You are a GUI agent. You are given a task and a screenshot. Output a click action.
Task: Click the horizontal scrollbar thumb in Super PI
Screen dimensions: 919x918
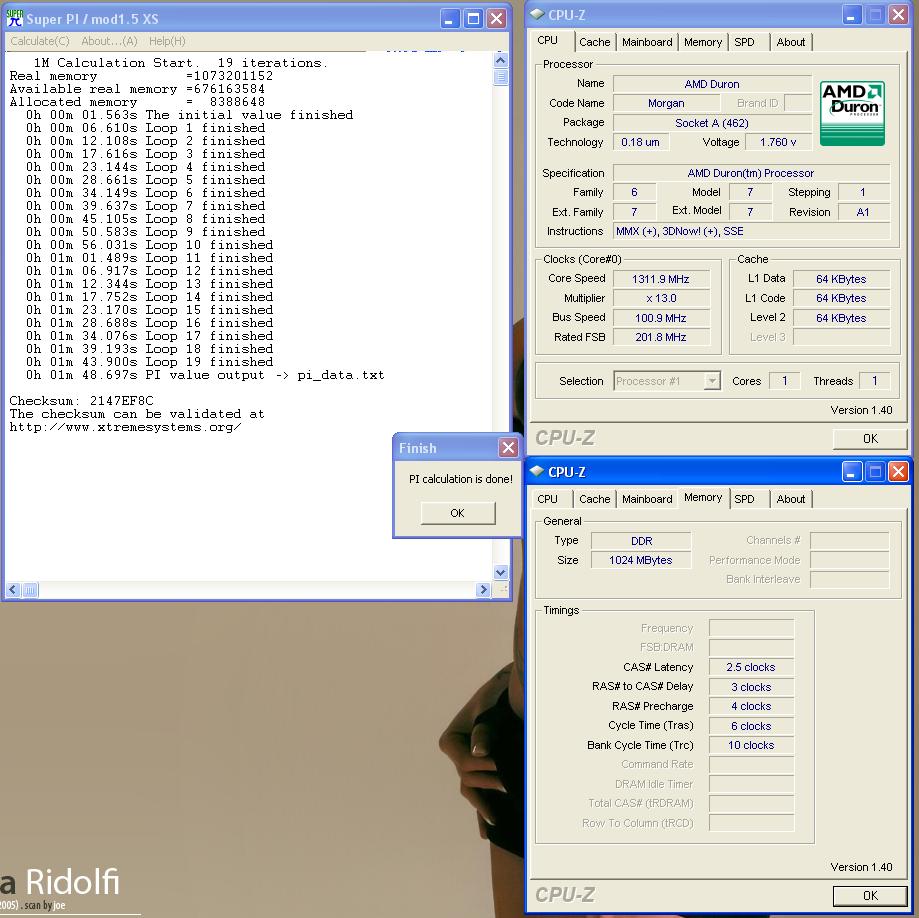[30, 590]
